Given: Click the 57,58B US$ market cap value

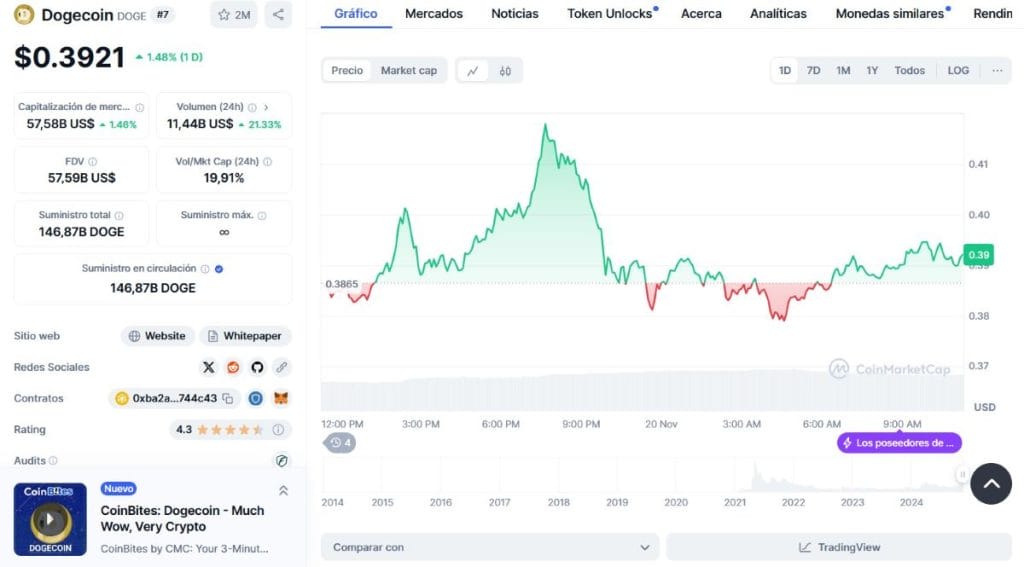Looking at the screenshot, I should (60, 124).
